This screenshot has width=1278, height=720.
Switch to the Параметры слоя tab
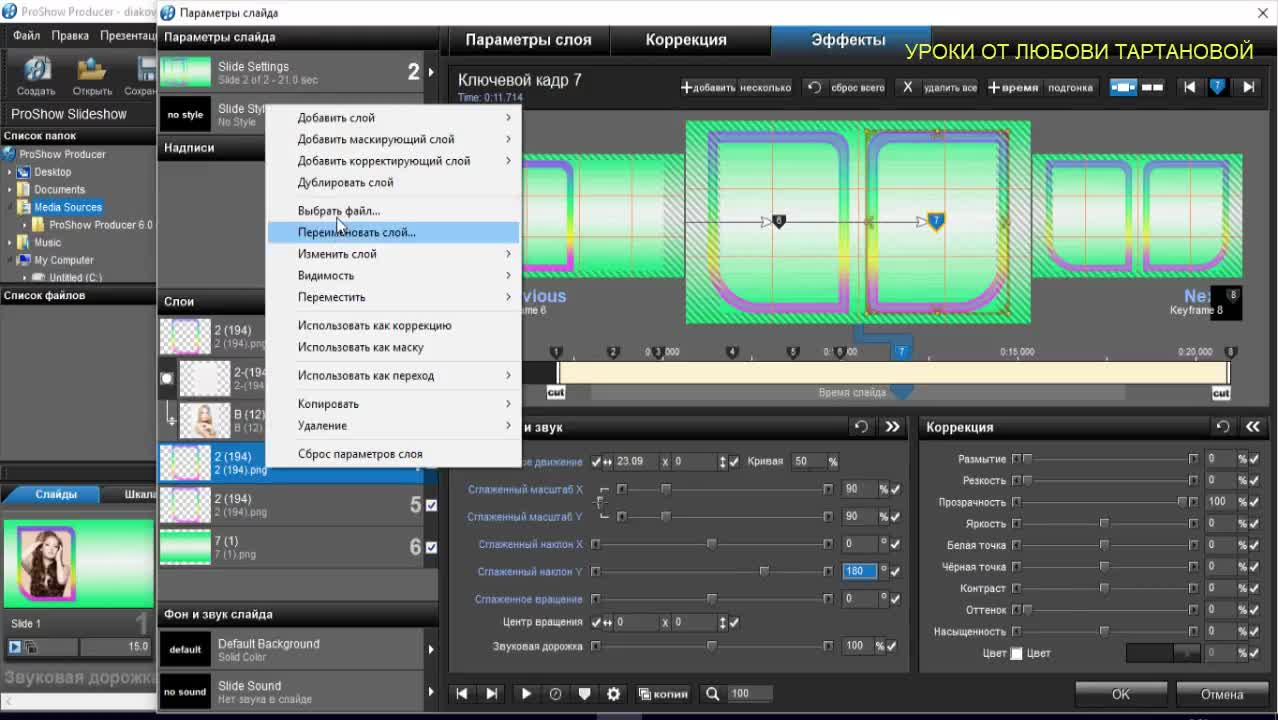pyautogui.click(x=528, y=40)
